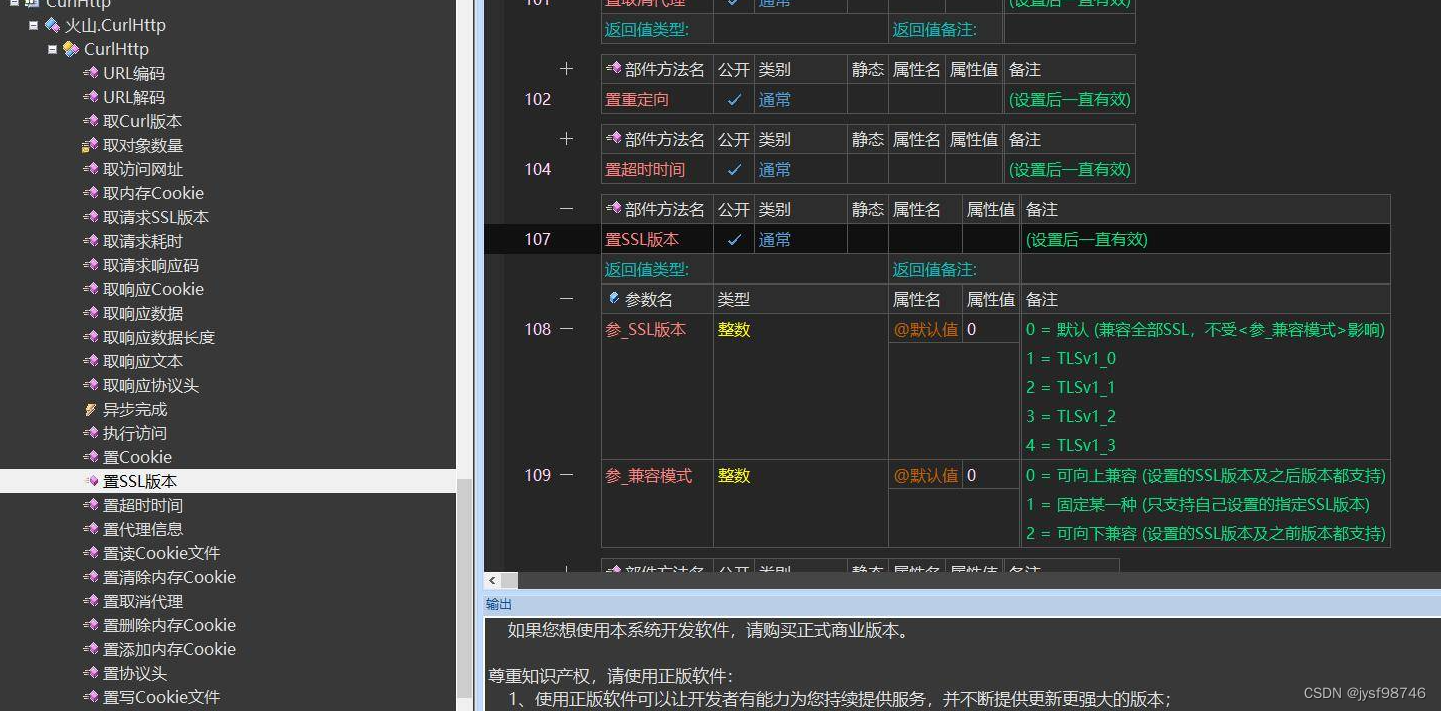Click the 取请求响应码 method icon
This screenshot has width=1442, height=711.
(90, 265)
